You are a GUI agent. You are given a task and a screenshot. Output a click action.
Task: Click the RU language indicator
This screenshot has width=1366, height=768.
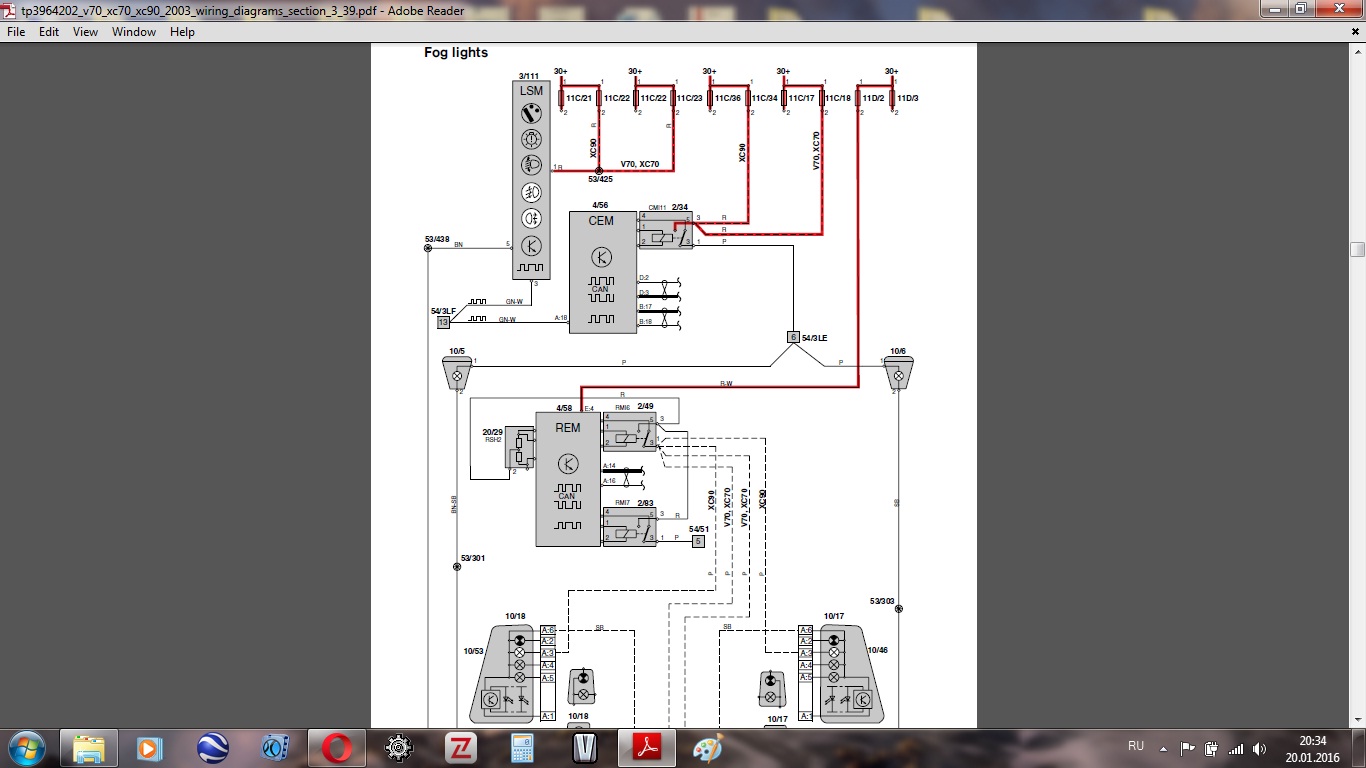tap(1136, 747)
